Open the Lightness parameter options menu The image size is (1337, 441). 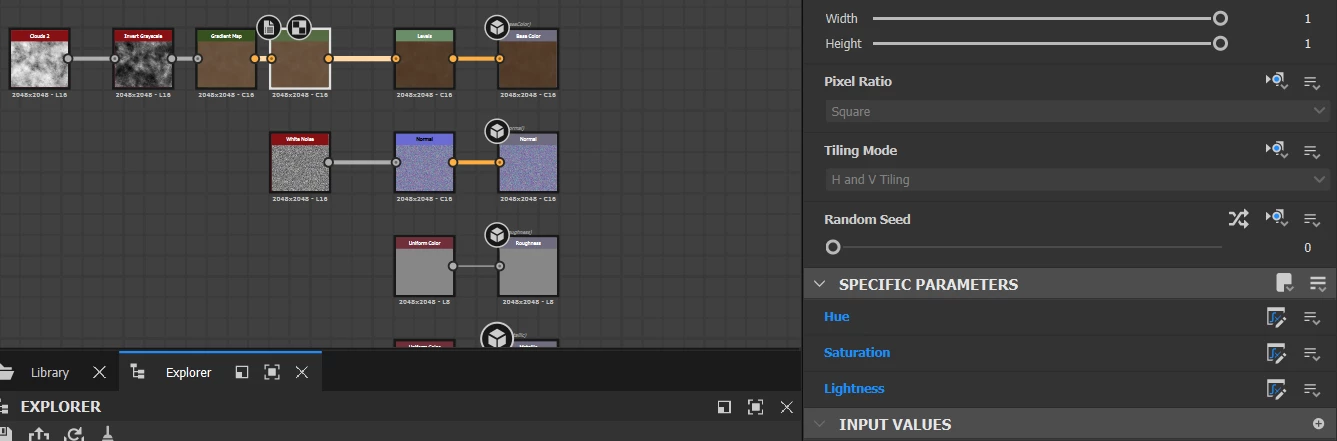tap(1312, 390)
